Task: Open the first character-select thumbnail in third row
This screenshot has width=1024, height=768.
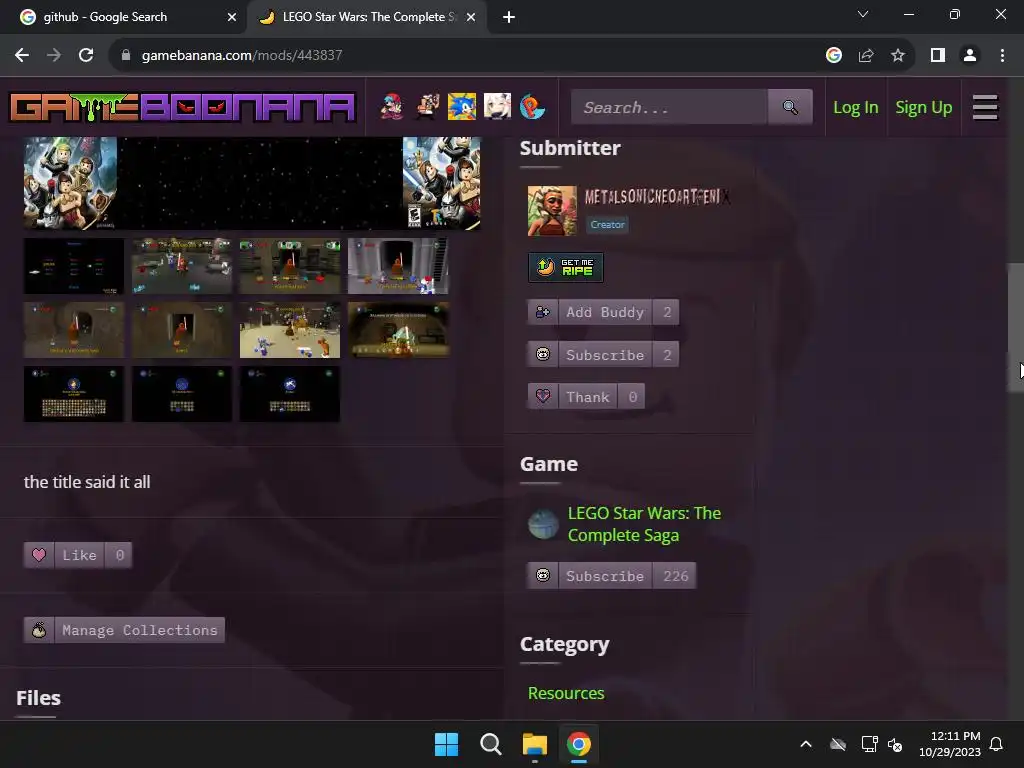Action: pyautogui.click(x=74, y=394)
